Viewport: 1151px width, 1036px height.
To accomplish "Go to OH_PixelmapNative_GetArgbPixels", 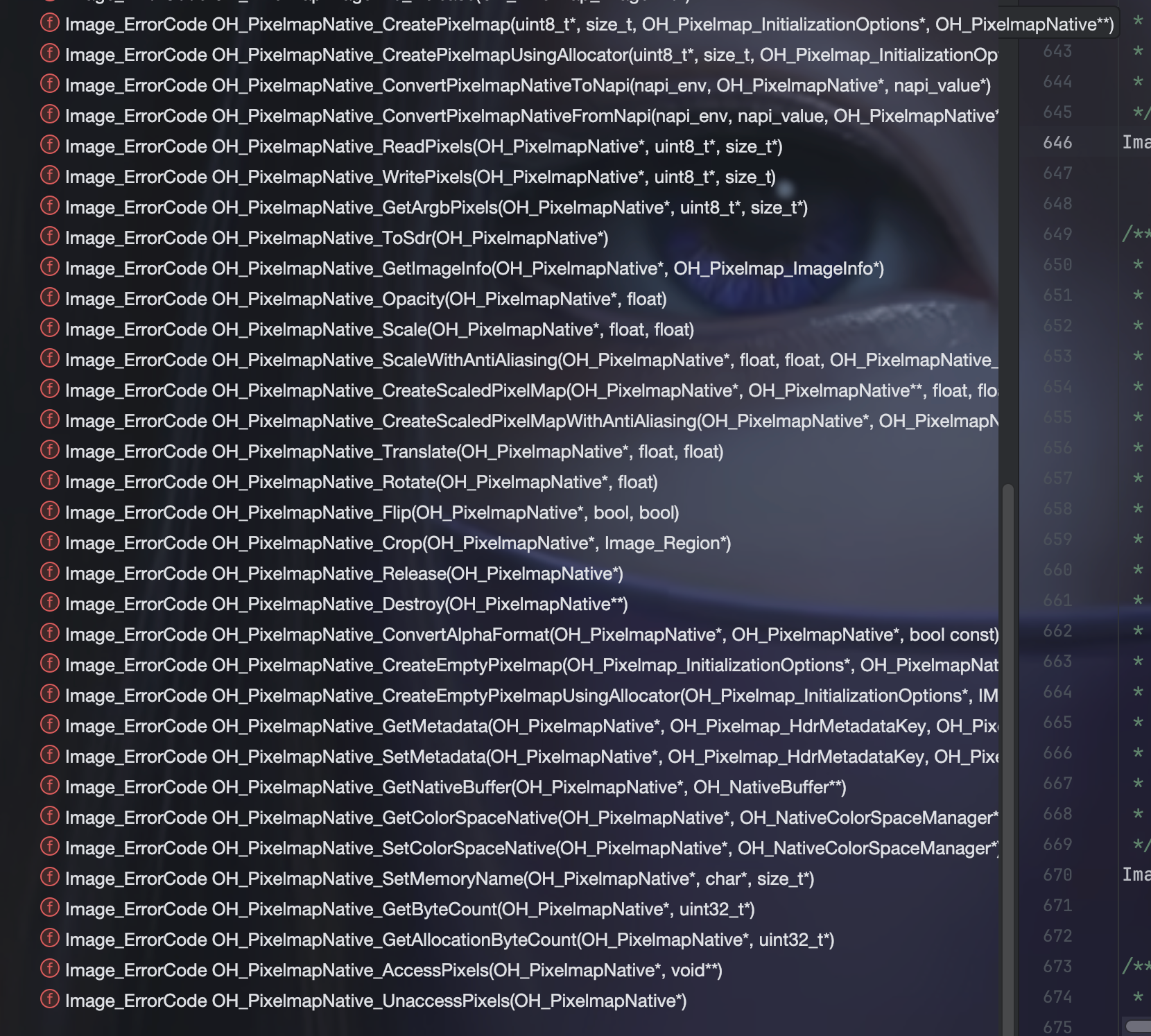I will click(x=436, y=207).
